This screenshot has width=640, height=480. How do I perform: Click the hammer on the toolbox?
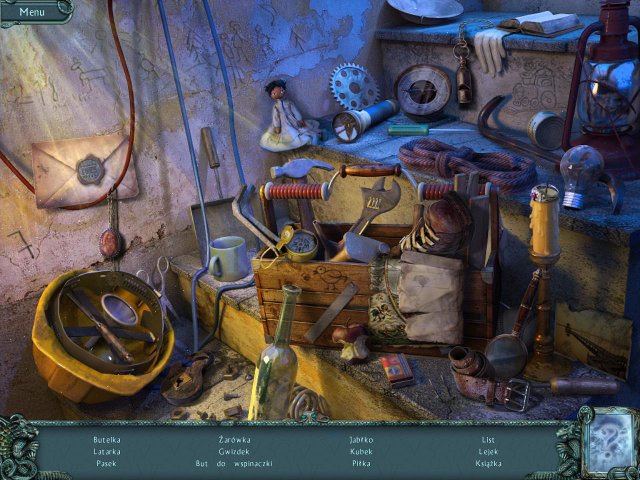tap(301, 168)
